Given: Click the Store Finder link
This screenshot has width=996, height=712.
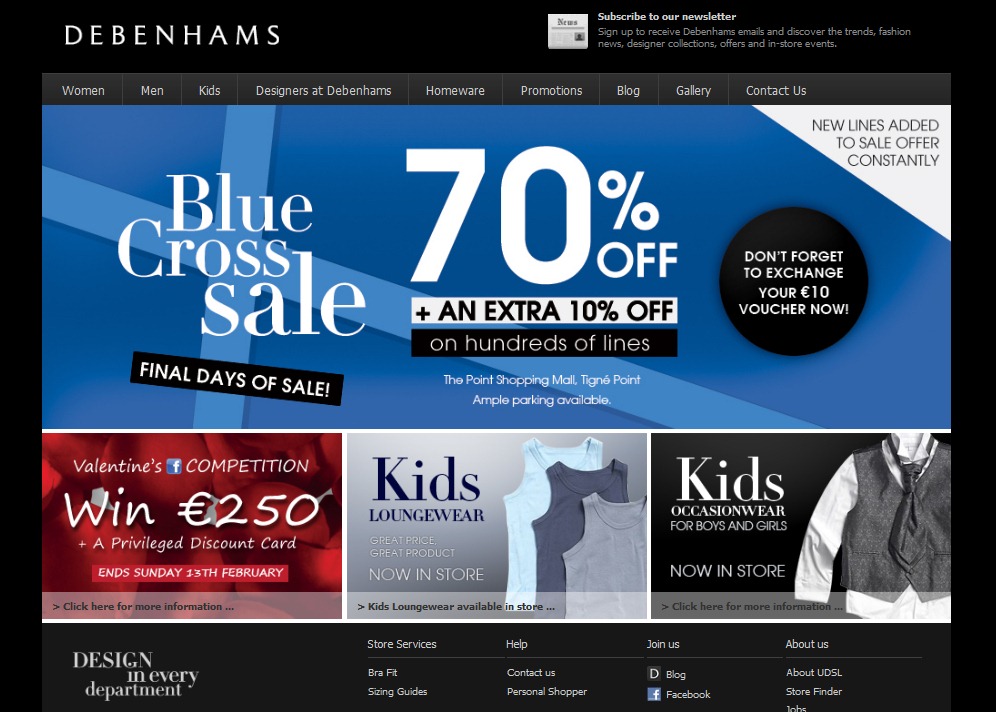Looking at the screenshot, I should pyautogui.click(x=814, y=691).
